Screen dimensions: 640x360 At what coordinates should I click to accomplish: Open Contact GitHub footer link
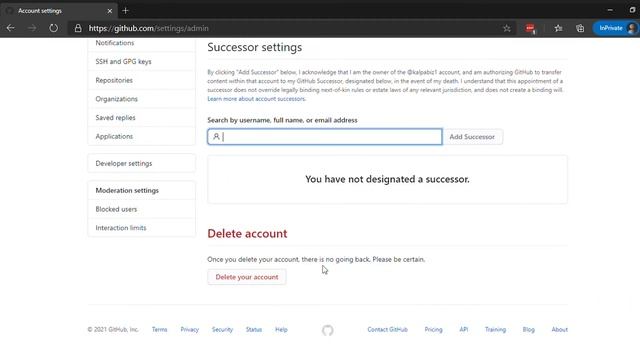387,329
